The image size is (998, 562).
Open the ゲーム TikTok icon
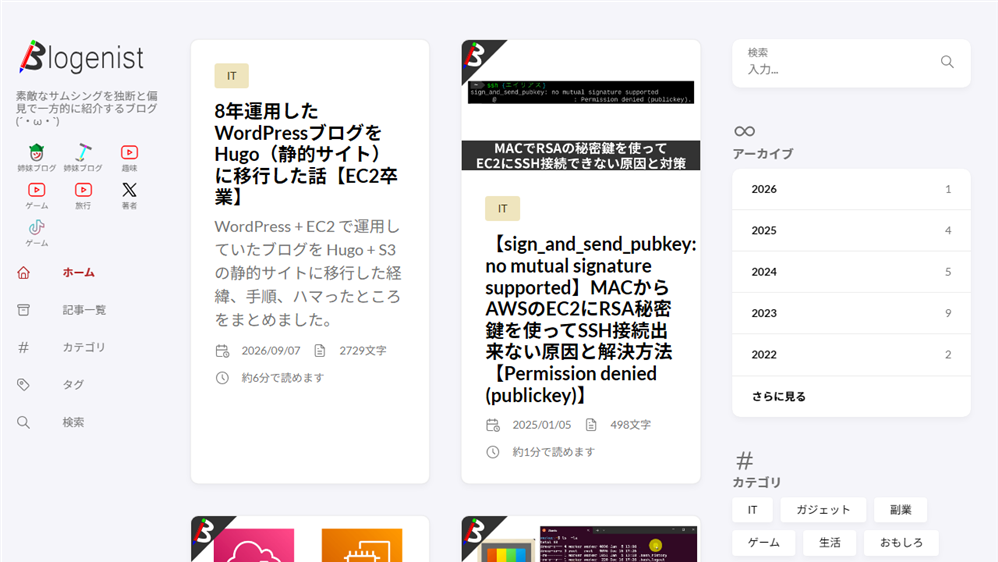pos(36,227)
